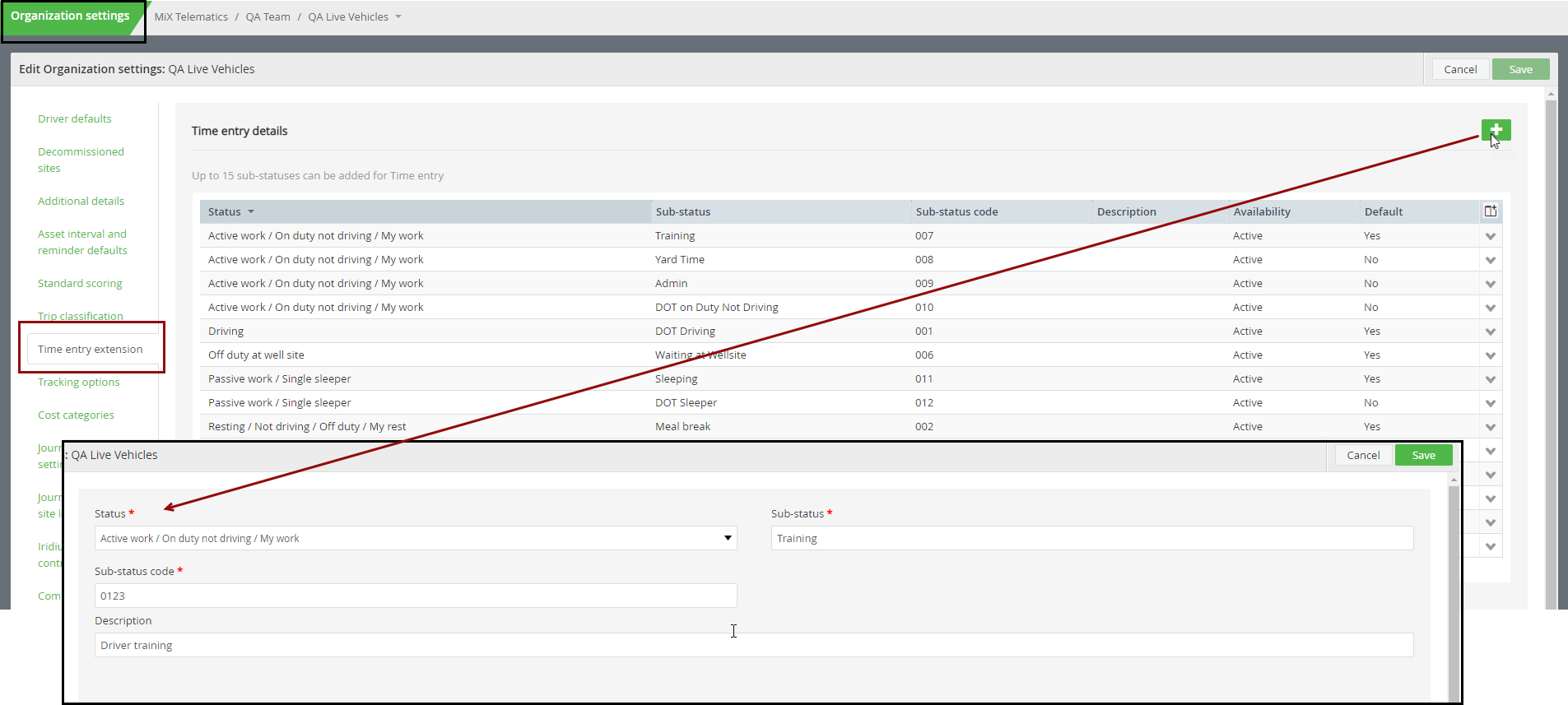The image size is (1568, 705).
Task: Click the Cancel button in dialog
Action: pyautogui.click(x=1363, y=455)
